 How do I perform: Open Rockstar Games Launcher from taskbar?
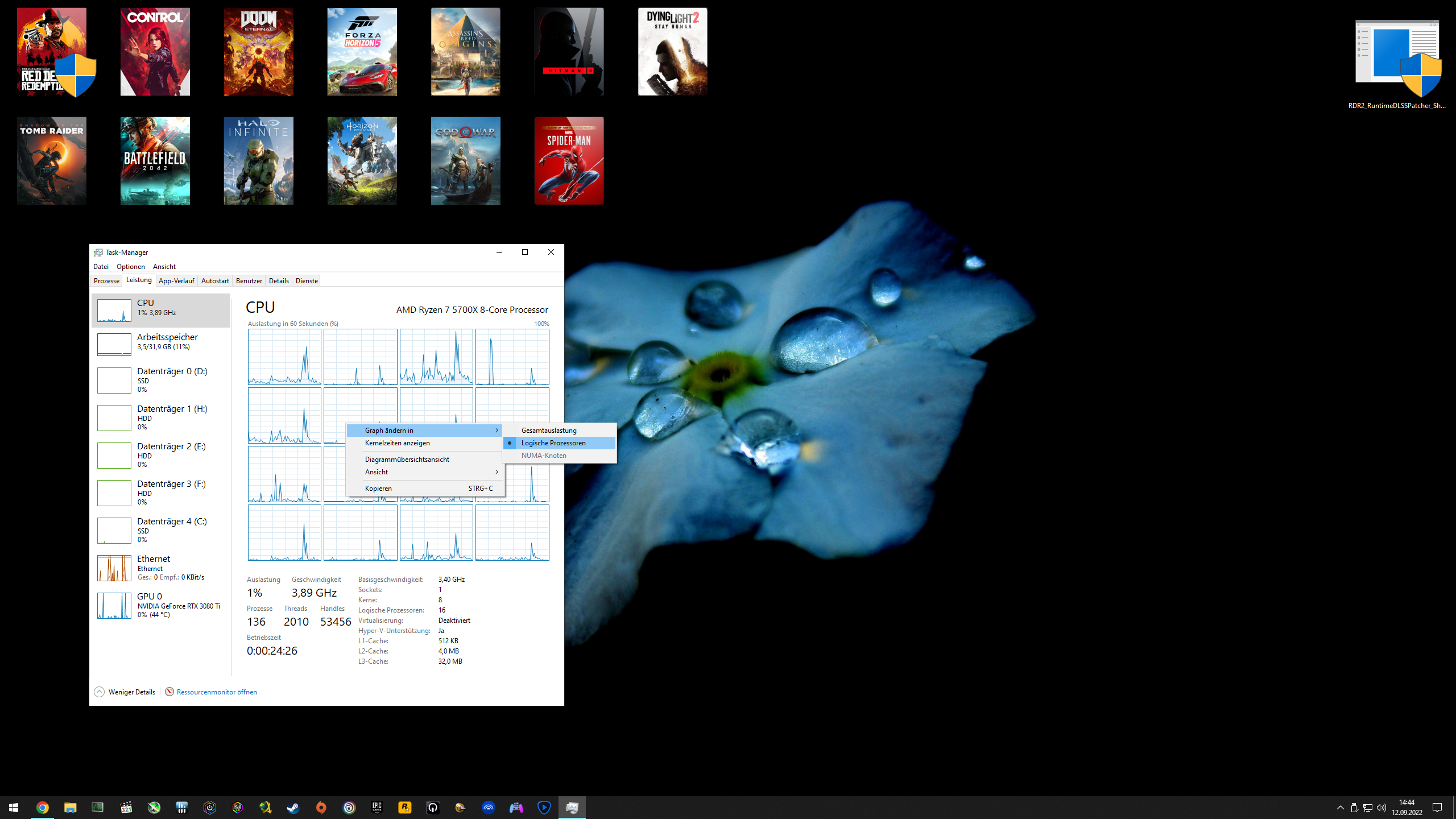pyautogui.click(x=405, y=807)
